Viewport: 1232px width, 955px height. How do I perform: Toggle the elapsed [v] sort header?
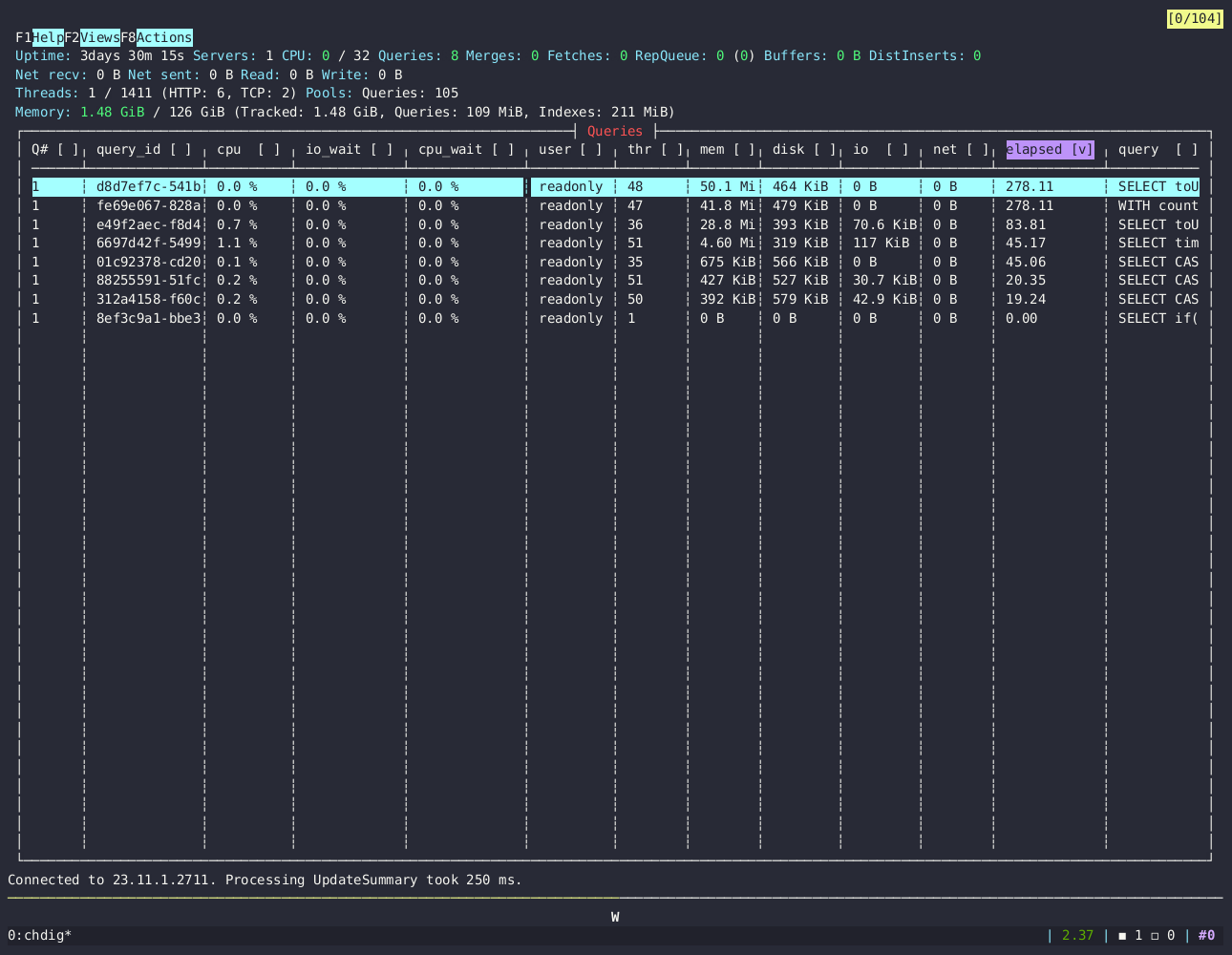click(1050, 149)
